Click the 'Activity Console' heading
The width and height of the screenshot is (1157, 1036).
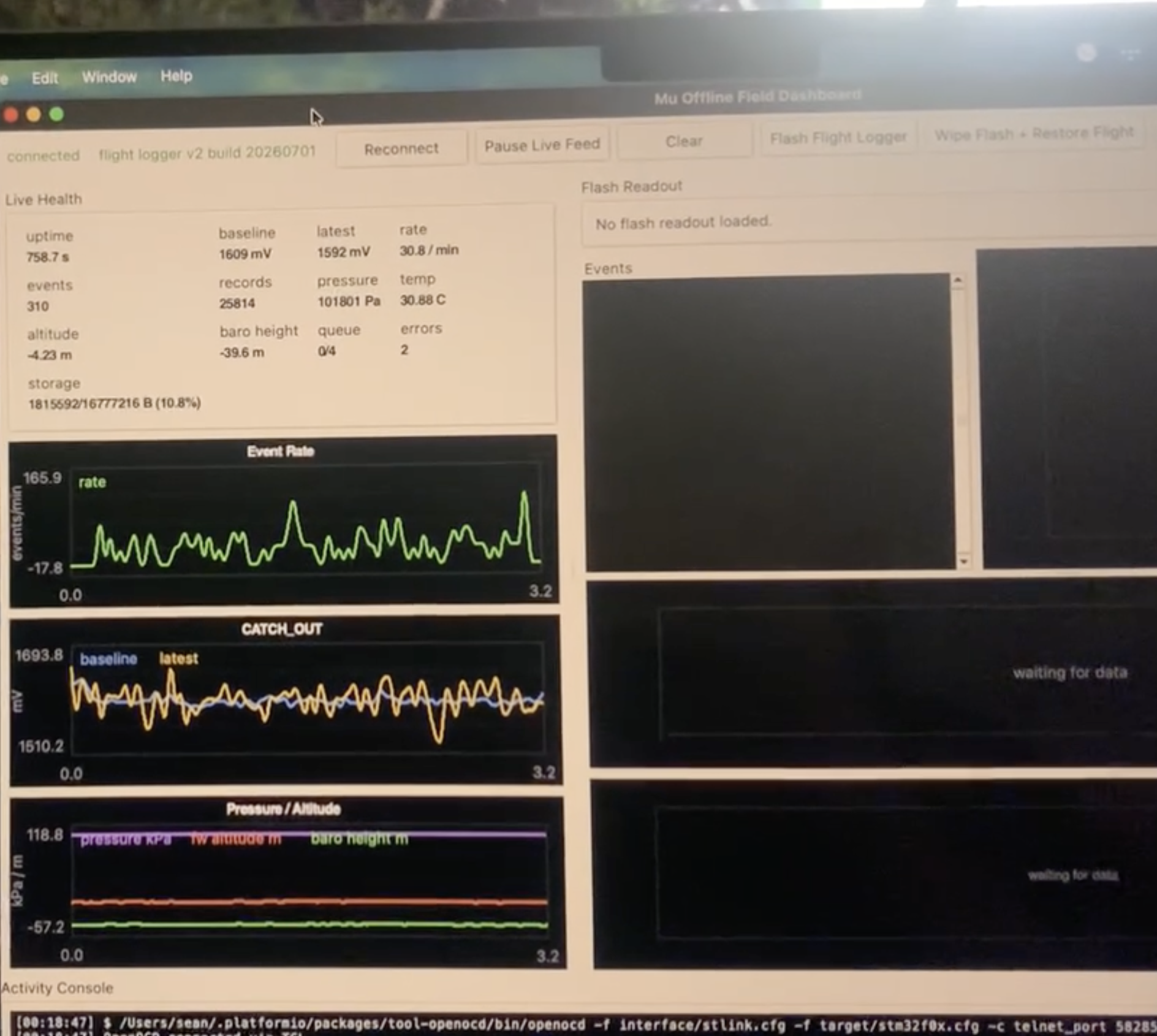(57, 988)
